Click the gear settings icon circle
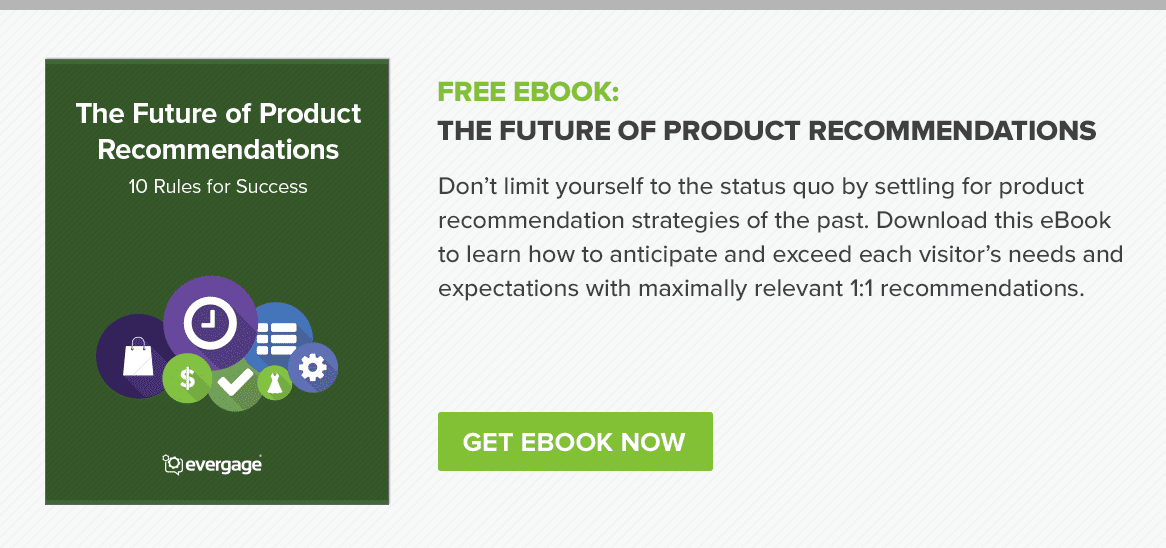Screen dimensions: 1166x548 (x=315, y=367)
